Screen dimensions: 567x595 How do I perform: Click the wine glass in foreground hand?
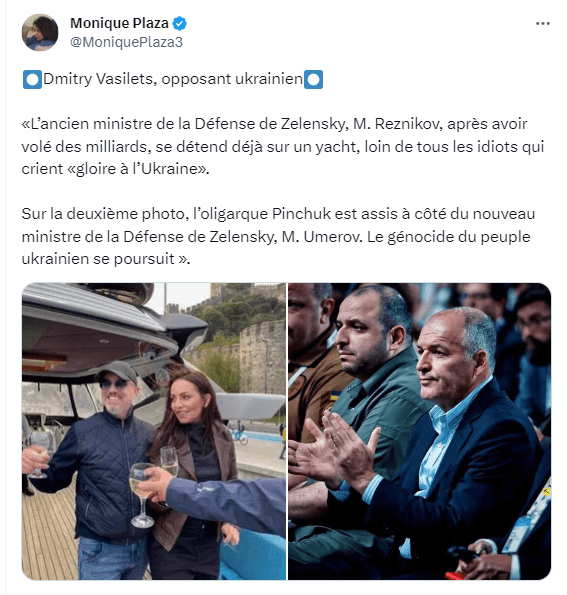(x=142, y=495)
